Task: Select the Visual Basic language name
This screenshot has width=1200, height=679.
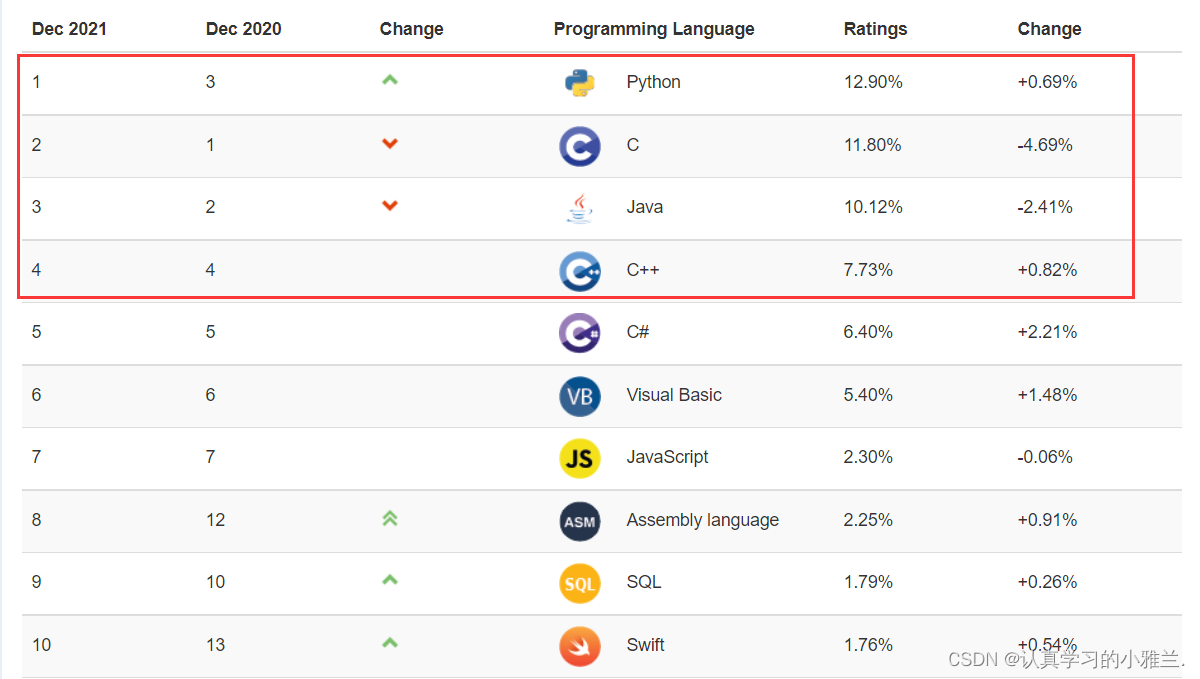Action: (674, 395)
